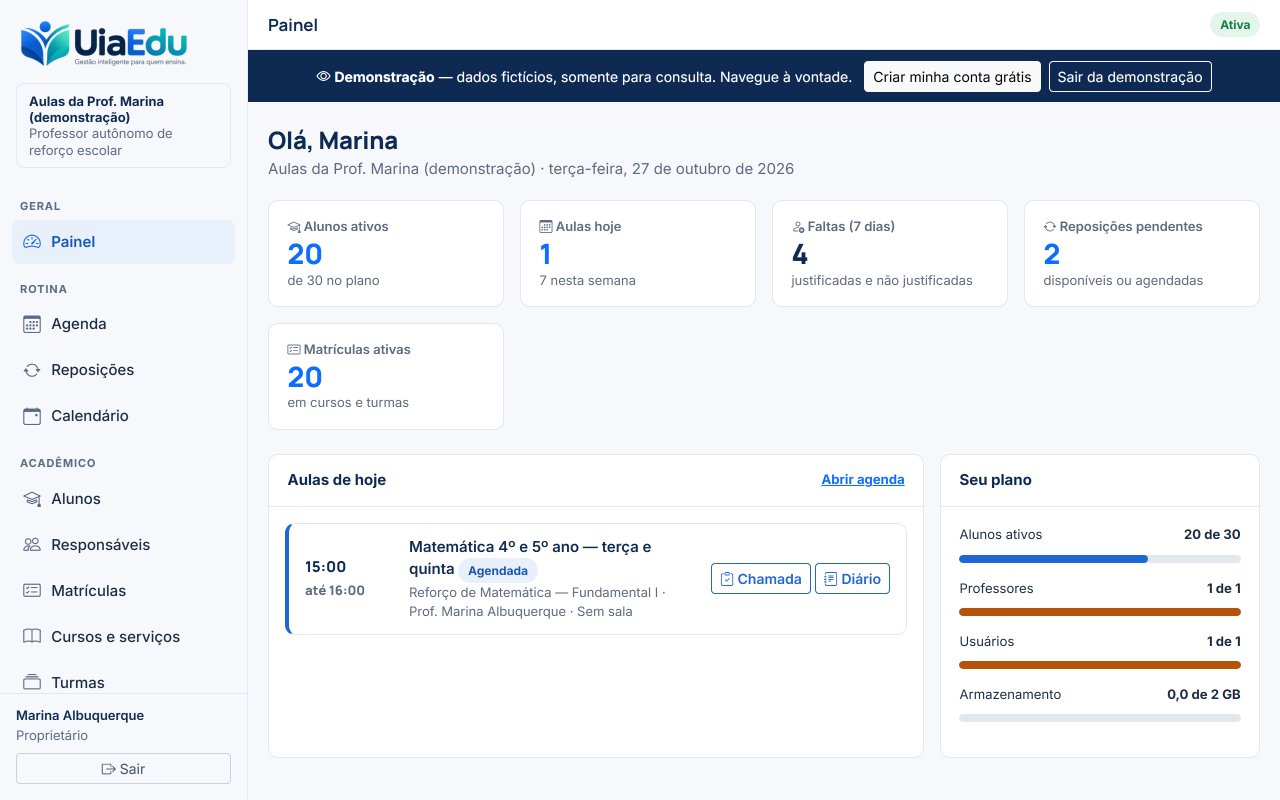
Task: Click the Cursos e serviços book icon
Action: (32, 637)
